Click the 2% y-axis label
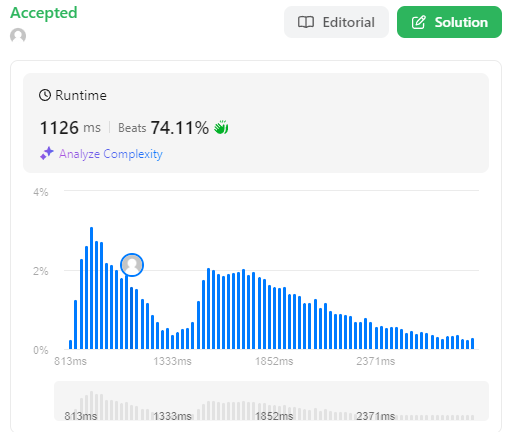514x432 pixels. pyautogui.click(x=41, y=271)
